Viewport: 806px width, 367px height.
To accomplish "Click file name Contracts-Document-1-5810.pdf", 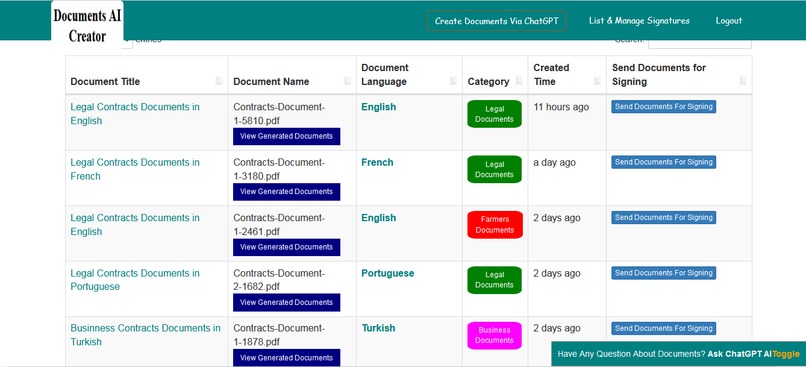I will [x=279, y=114].
